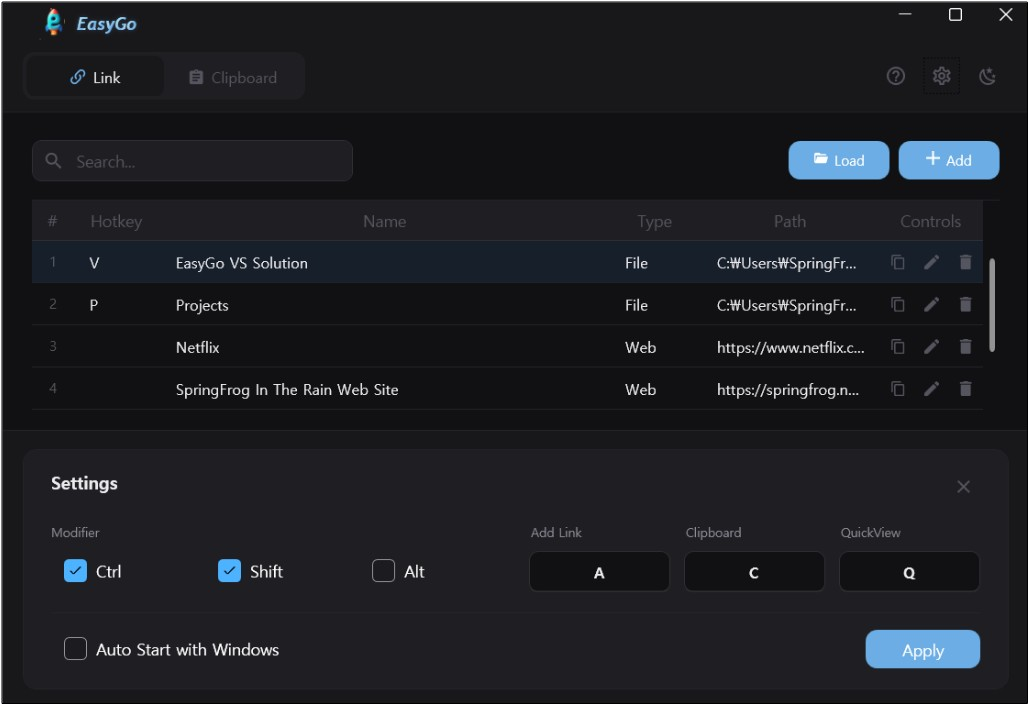The width and height of the screenshot is (1028, 704).
Task: Click hotkey P in Projects row
Action: (x=94, y=305)
